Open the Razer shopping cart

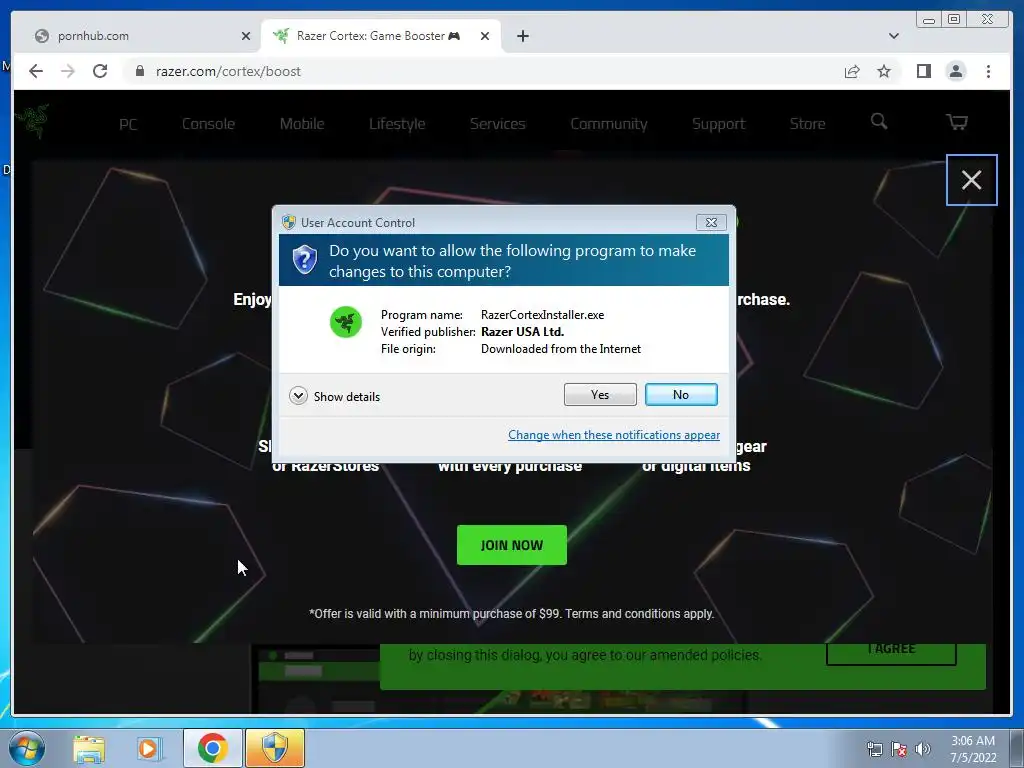point(957,121)
